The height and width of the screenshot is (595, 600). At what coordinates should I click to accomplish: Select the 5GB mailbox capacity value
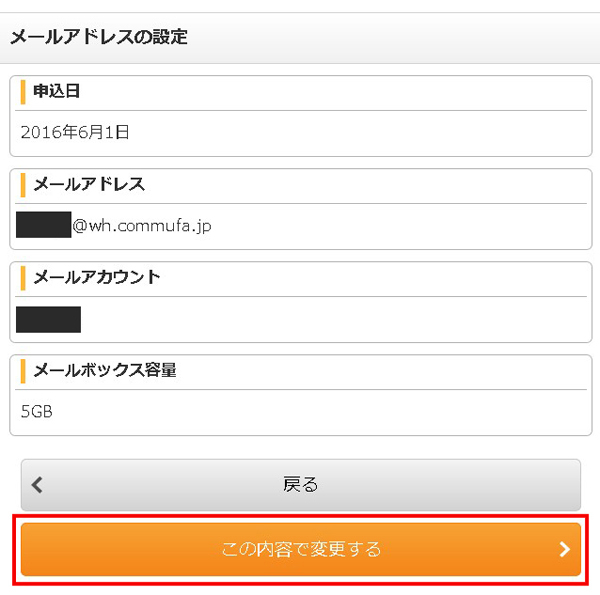[37, 411]
